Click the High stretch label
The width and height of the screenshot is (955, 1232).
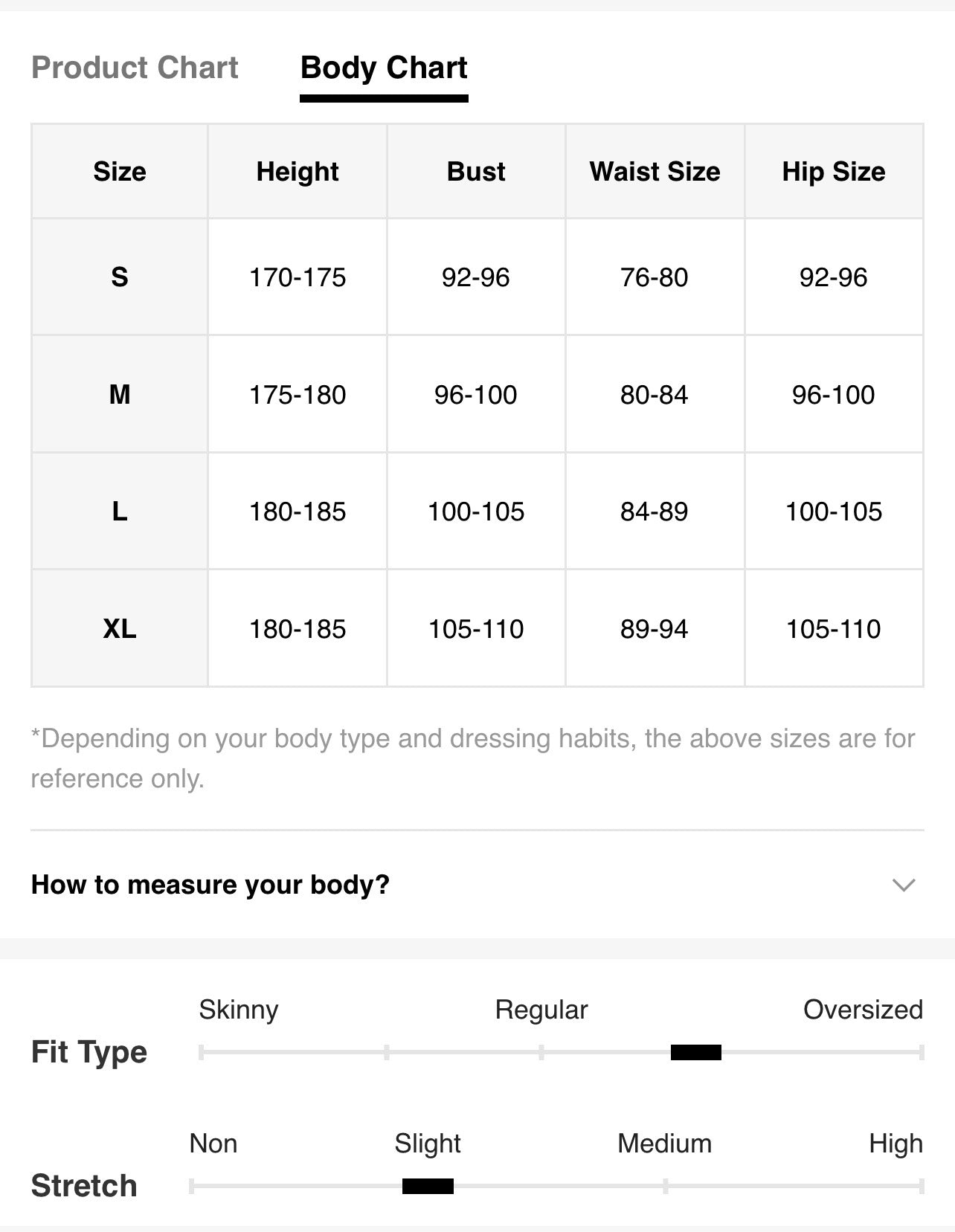896,1144
